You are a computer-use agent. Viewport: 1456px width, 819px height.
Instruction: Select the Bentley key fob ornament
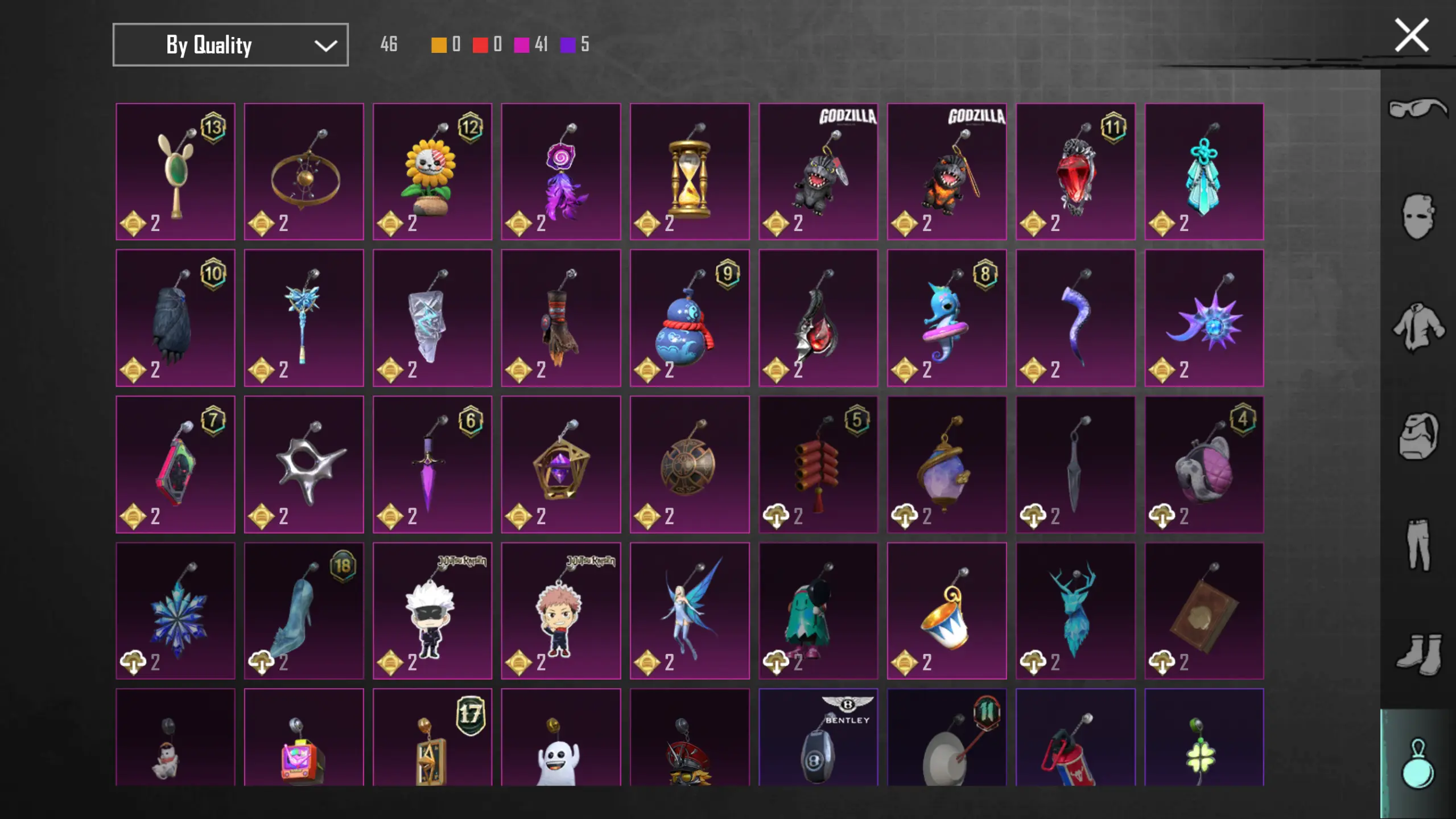click(818, 737)
